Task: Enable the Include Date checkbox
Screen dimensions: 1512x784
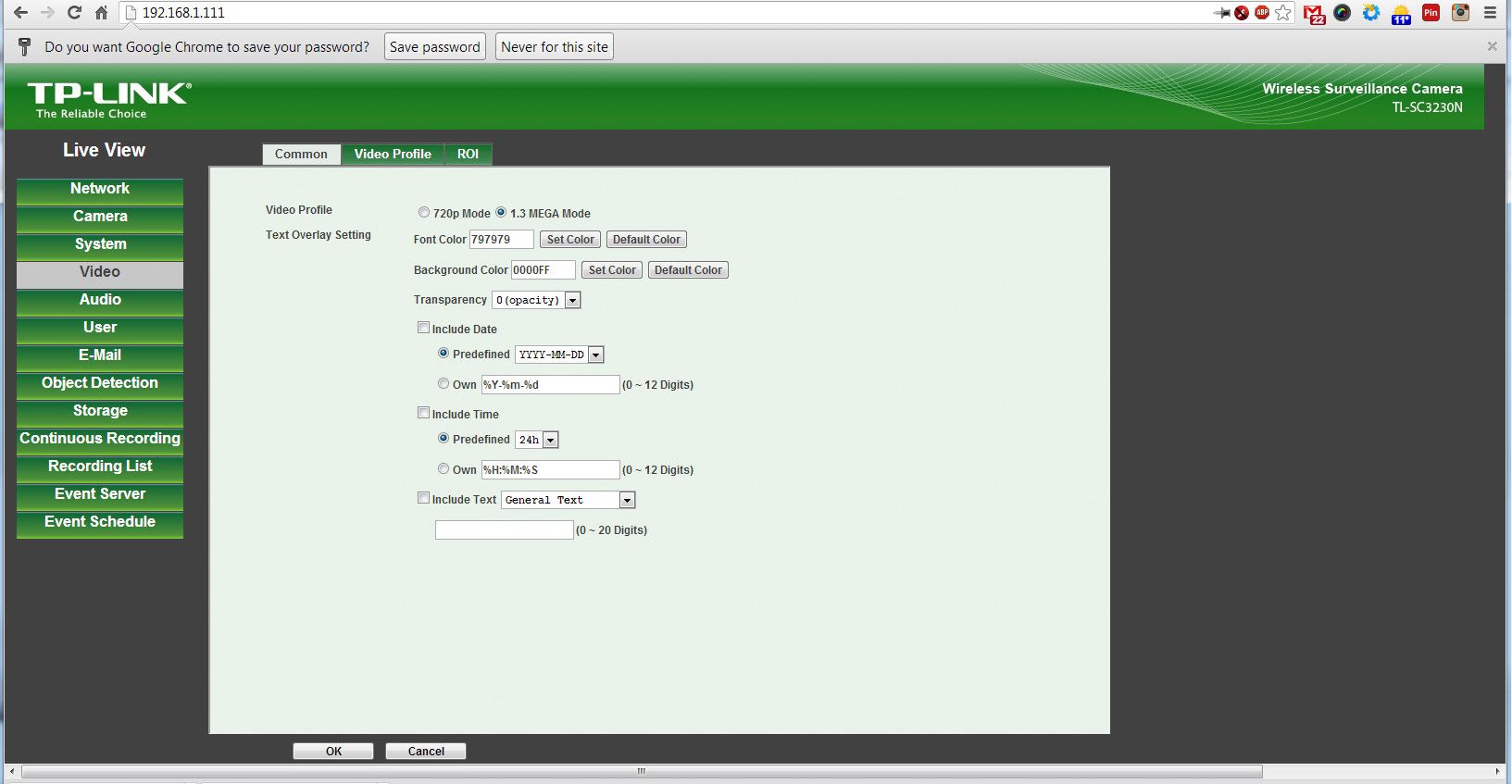Action: (x=424, y=328)
